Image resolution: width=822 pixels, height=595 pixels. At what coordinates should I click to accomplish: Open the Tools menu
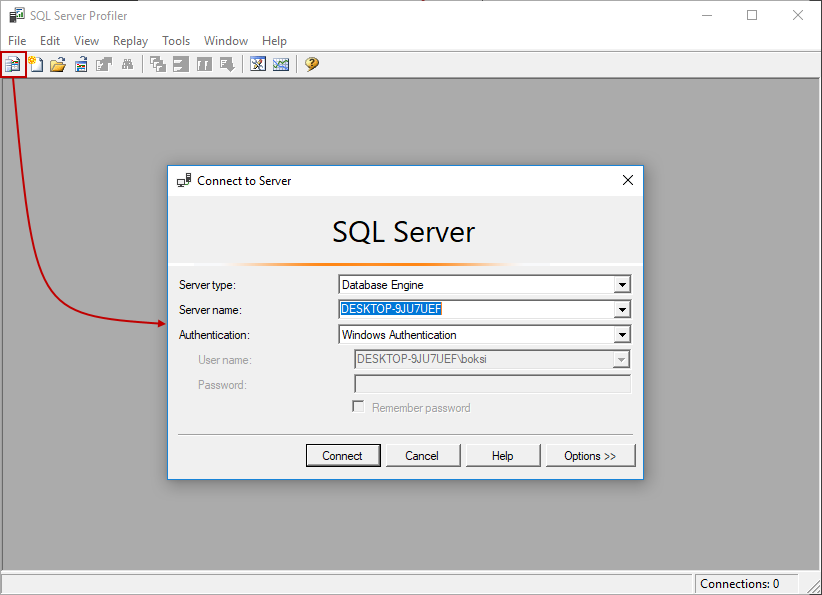pos(176,41)
